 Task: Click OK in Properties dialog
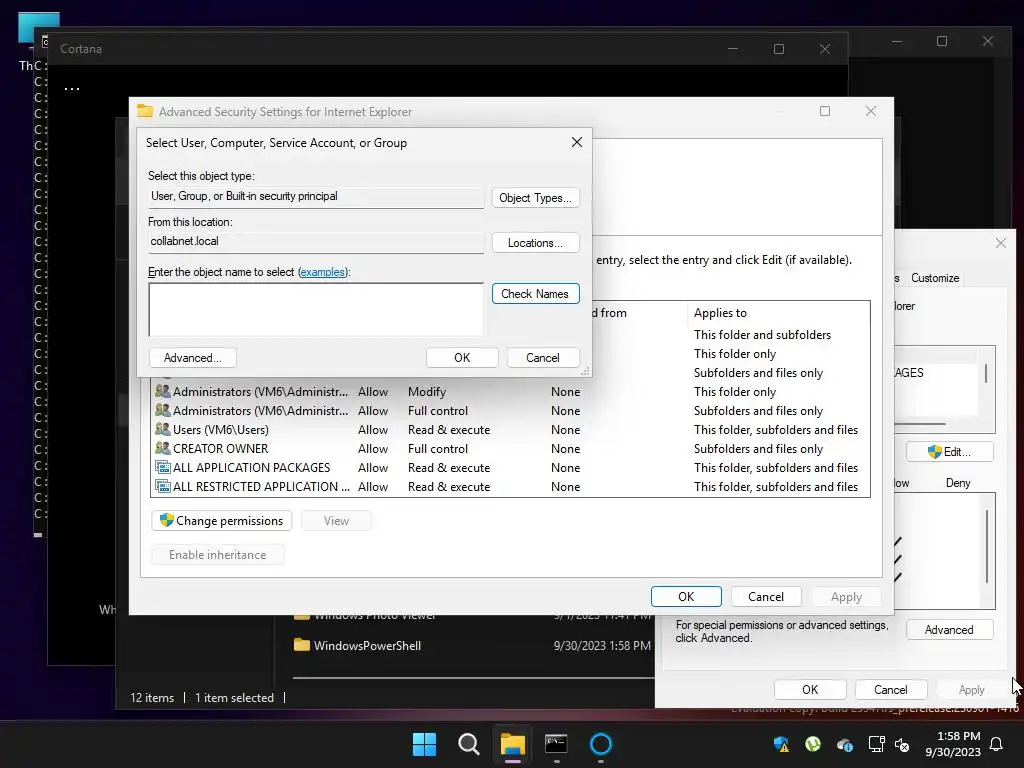(810, 690)
